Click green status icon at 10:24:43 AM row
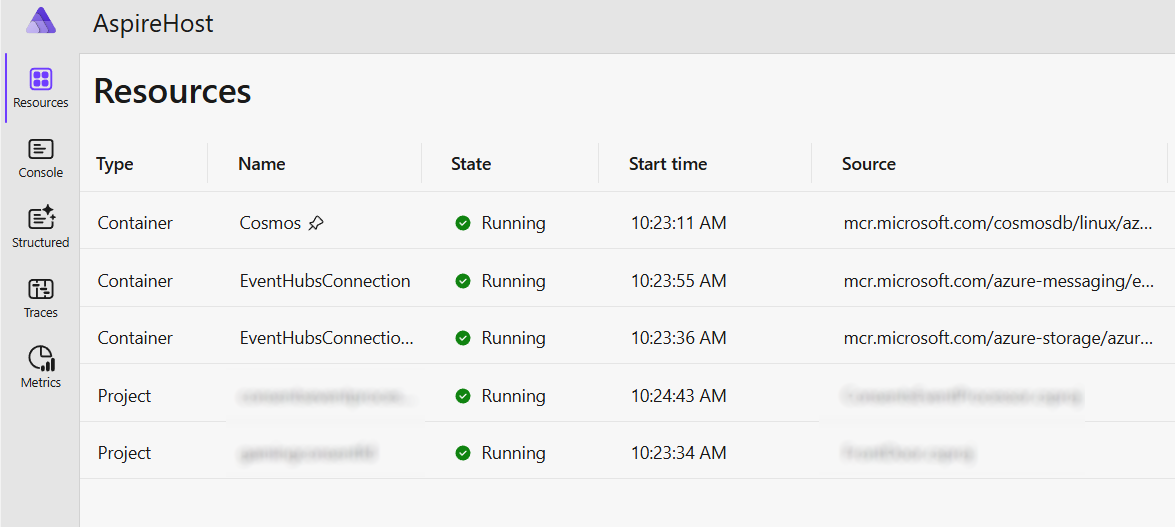 [463, 396]
